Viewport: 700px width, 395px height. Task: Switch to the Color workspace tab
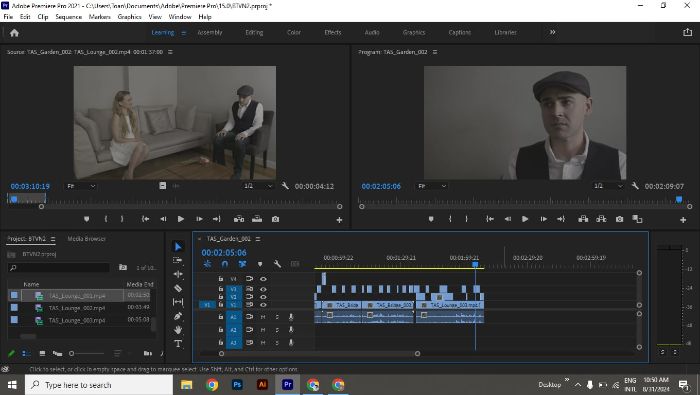click(x=294, y=32)
